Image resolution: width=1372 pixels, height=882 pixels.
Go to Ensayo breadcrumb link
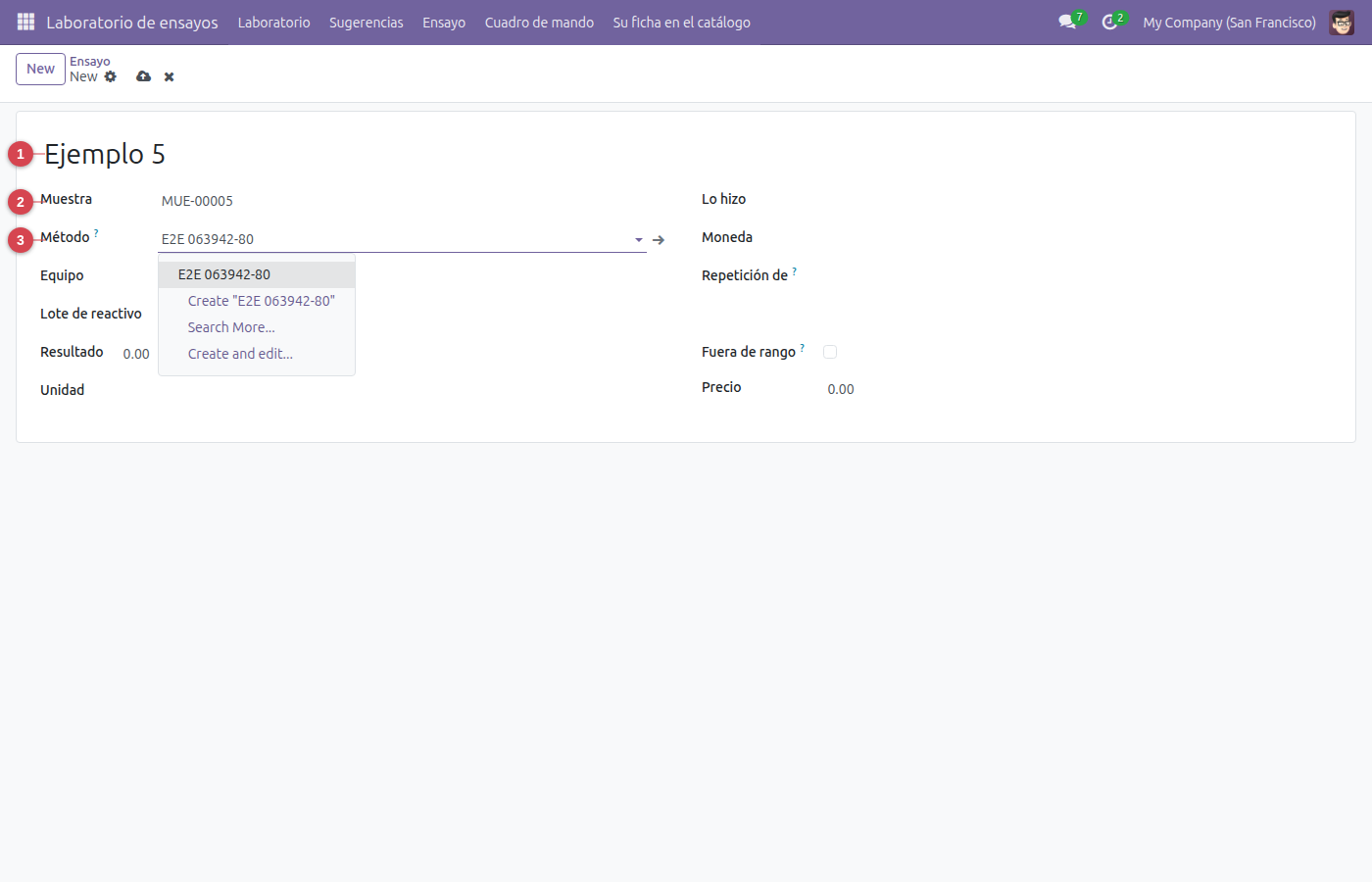tap(90, 61)
